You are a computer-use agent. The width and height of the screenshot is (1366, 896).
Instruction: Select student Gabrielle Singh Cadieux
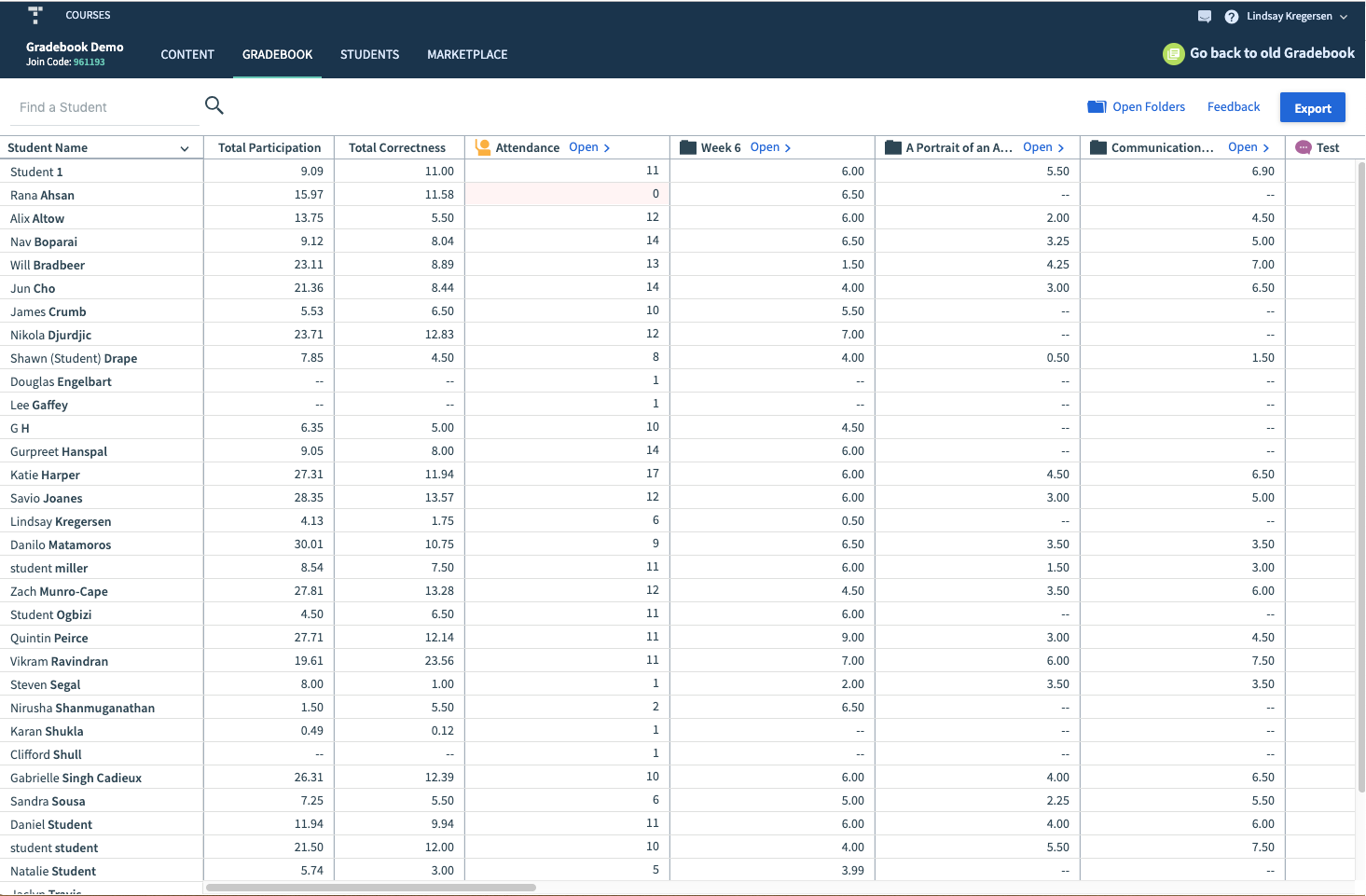tap(76, 778)
